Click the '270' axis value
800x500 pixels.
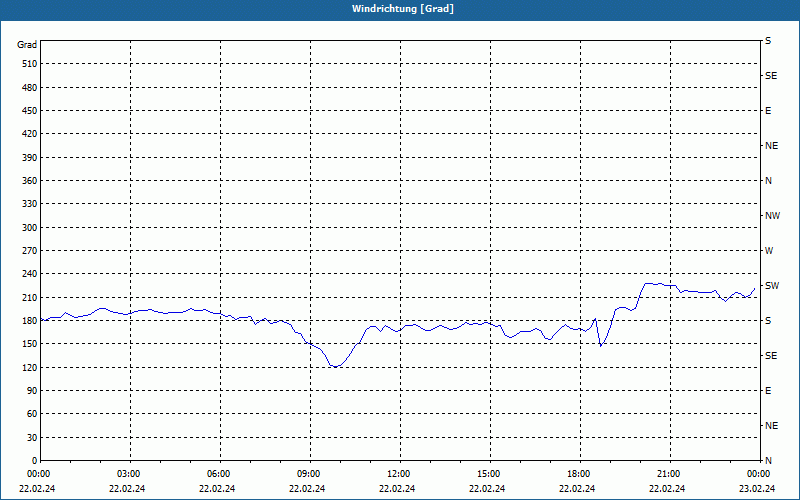click(31, 251)
